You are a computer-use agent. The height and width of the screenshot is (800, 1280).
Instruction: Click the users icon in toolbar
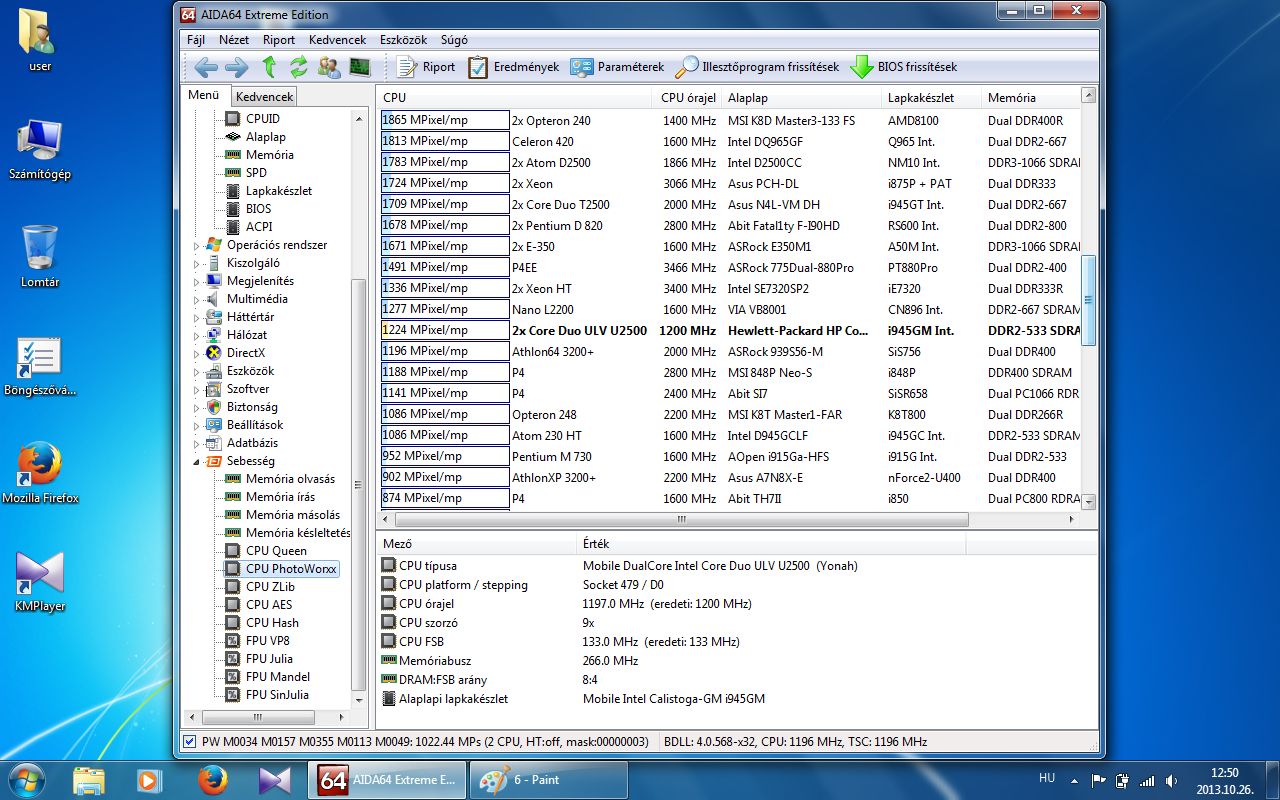(x=329, y=67)
